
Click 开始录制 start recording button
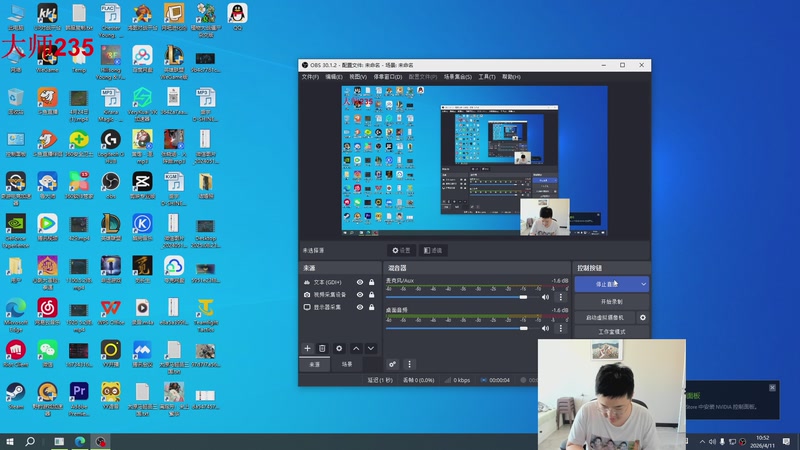(612, 302)
